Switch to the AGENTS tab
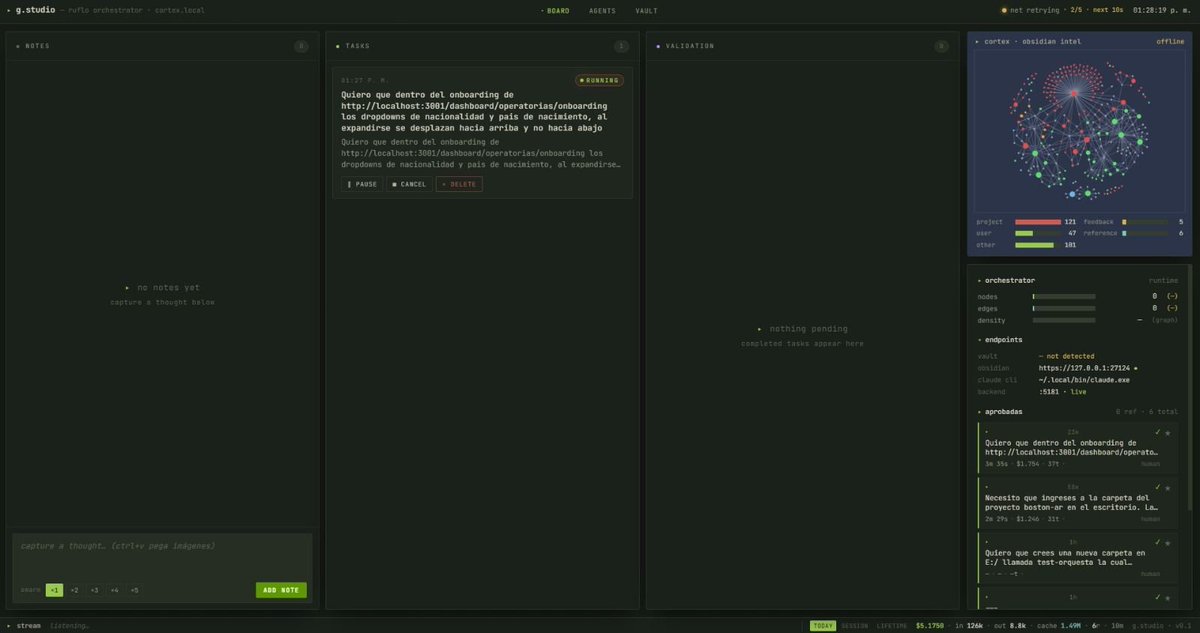Image resolution: width=1200 pixels, height=633 pixels. point(602,11)
